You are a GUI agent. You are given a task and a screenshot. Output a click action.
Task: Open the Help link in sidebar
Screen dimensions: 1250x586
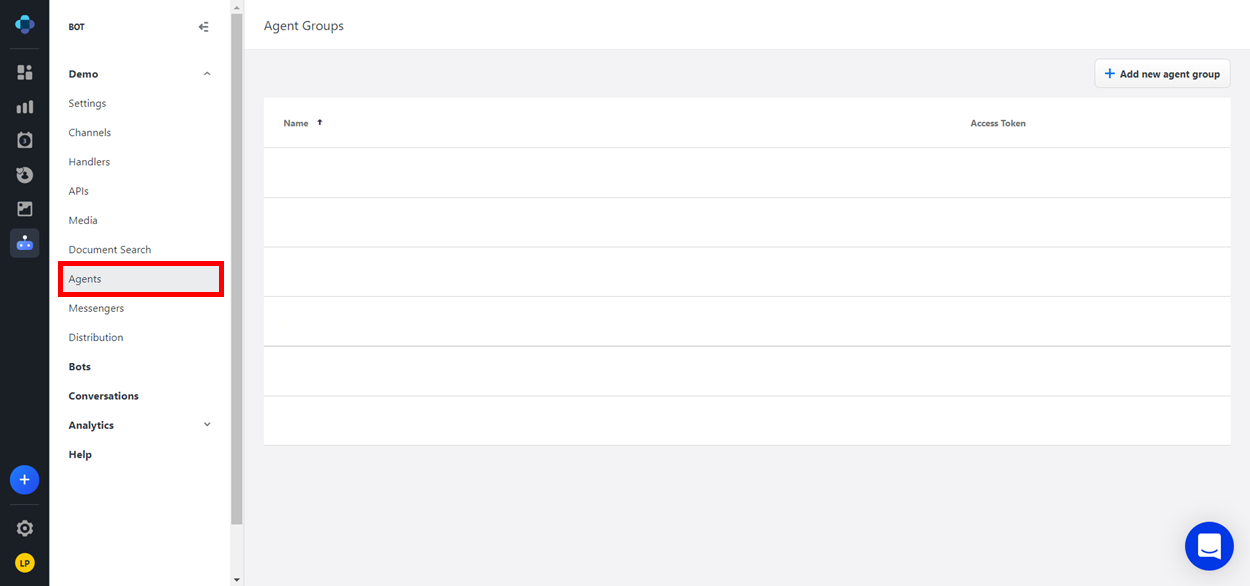pos(80,455)
